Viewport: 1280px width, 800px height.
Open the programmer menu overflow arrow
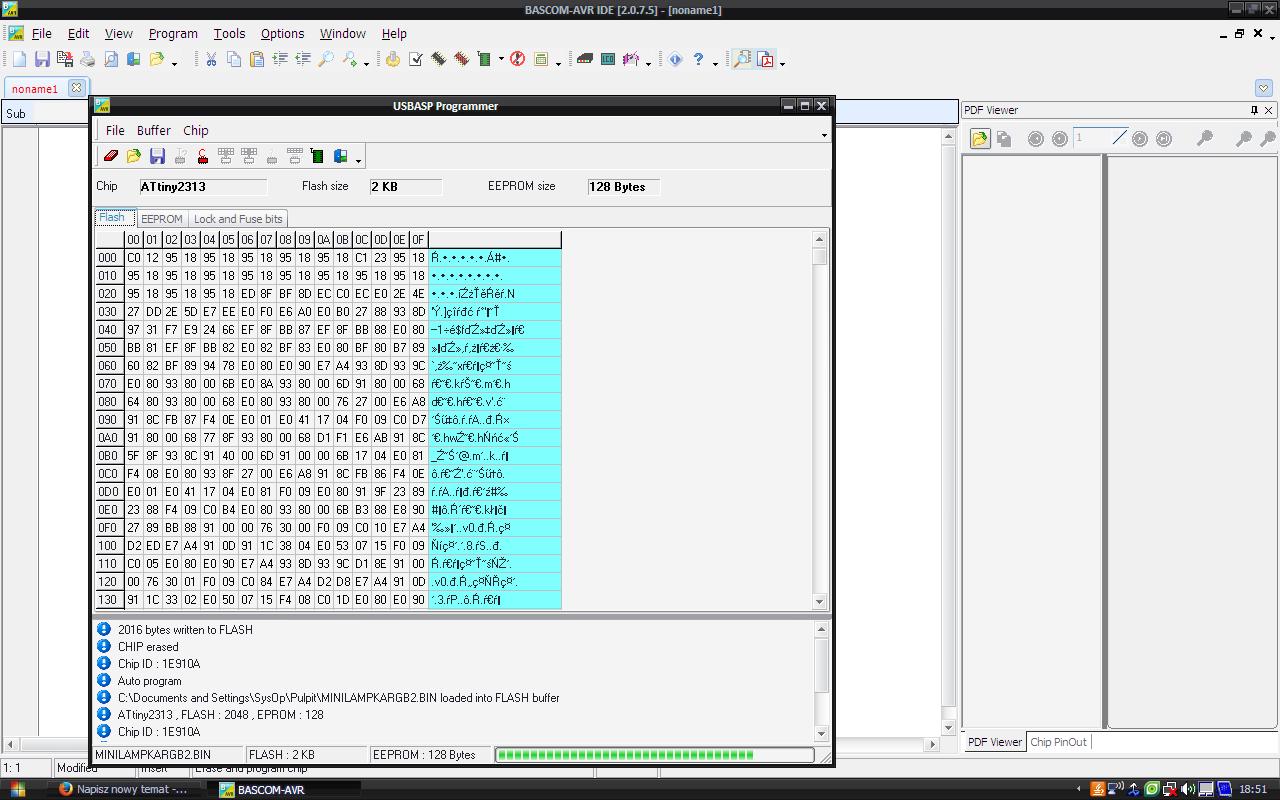click(x=824, y=134)
